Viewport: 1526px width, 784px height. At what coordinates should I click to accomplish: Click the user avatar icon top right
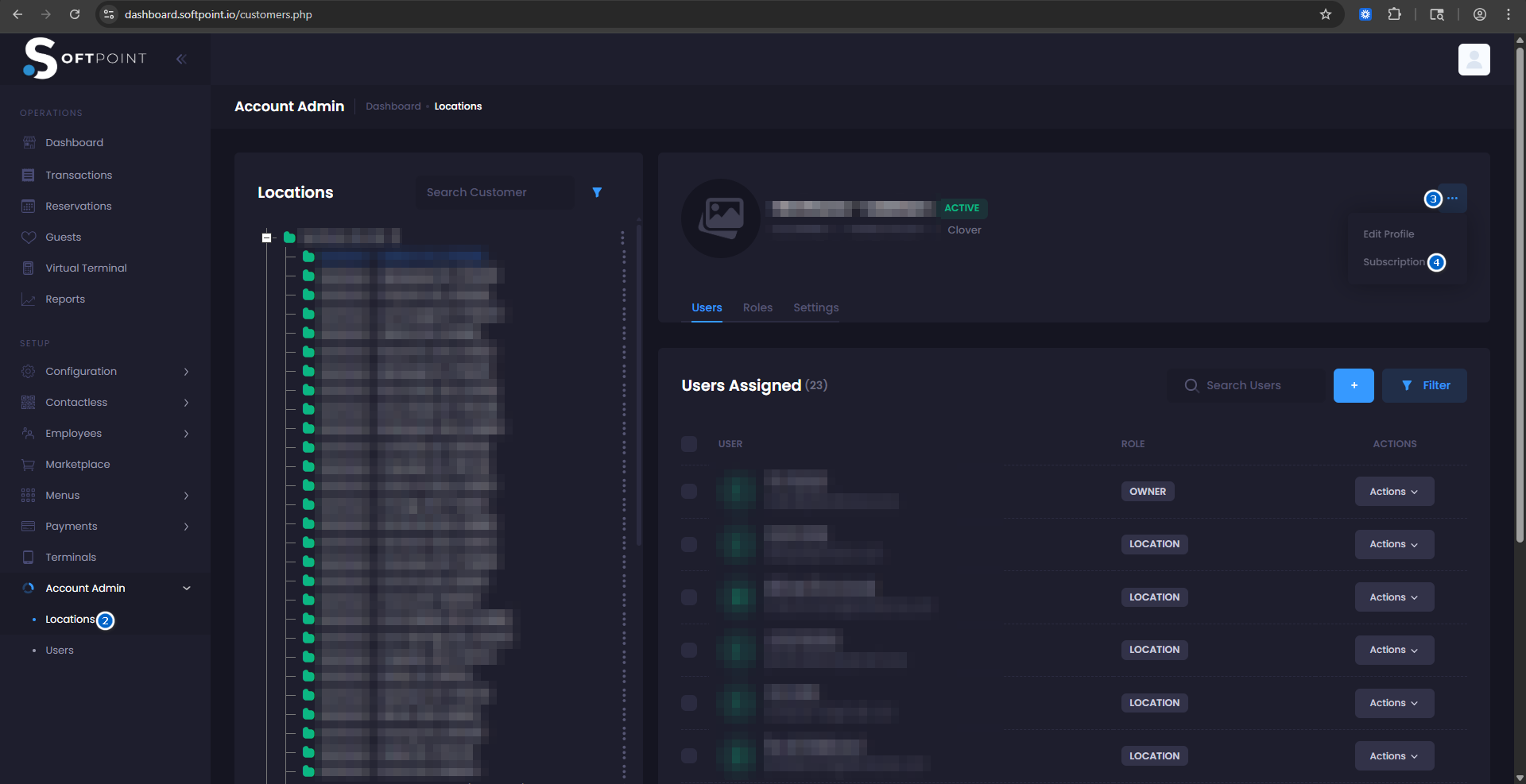coord(1474,60)
